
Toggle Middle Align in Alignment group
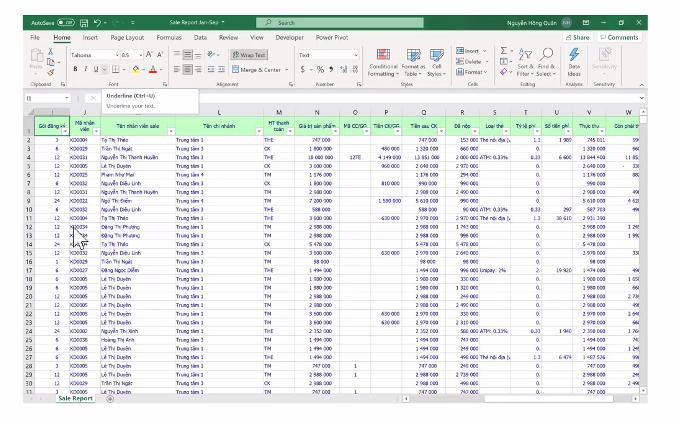188,55
